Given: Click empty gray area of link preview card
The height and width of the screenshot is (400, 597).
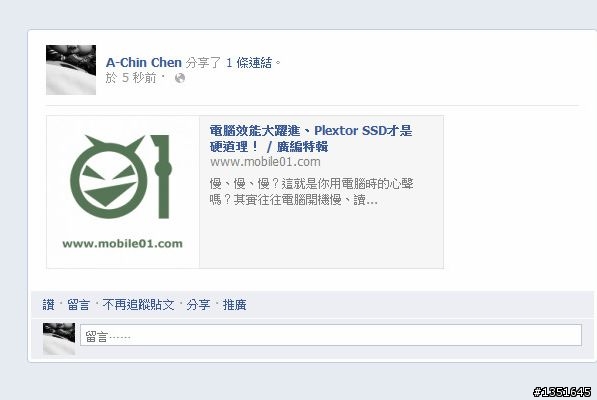Looking at the screenshot, I should click(x=321, y=238).
